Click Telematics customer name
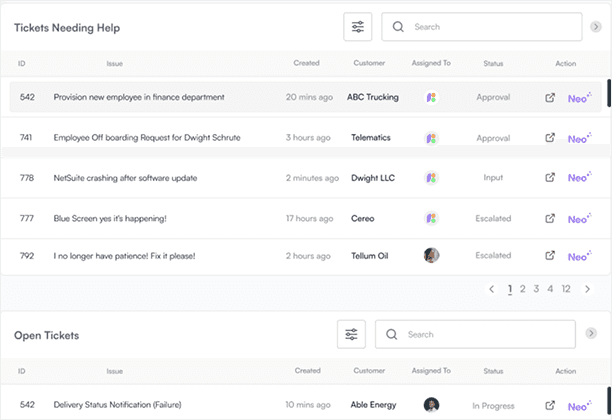612x420 pixels. coord(371,137)
